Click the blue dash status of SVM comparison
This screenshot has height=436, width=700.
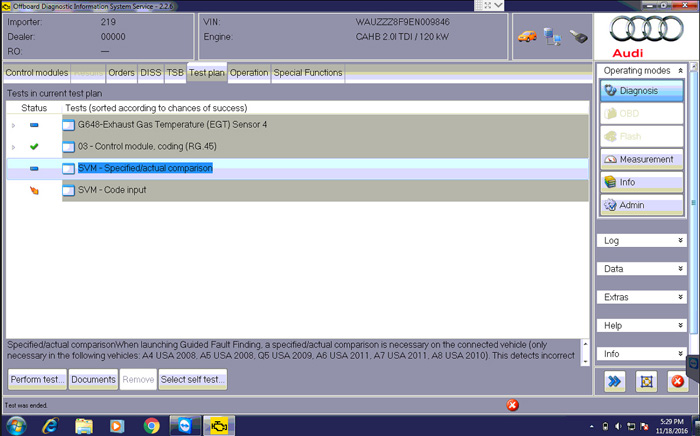[x=34, y=169]
